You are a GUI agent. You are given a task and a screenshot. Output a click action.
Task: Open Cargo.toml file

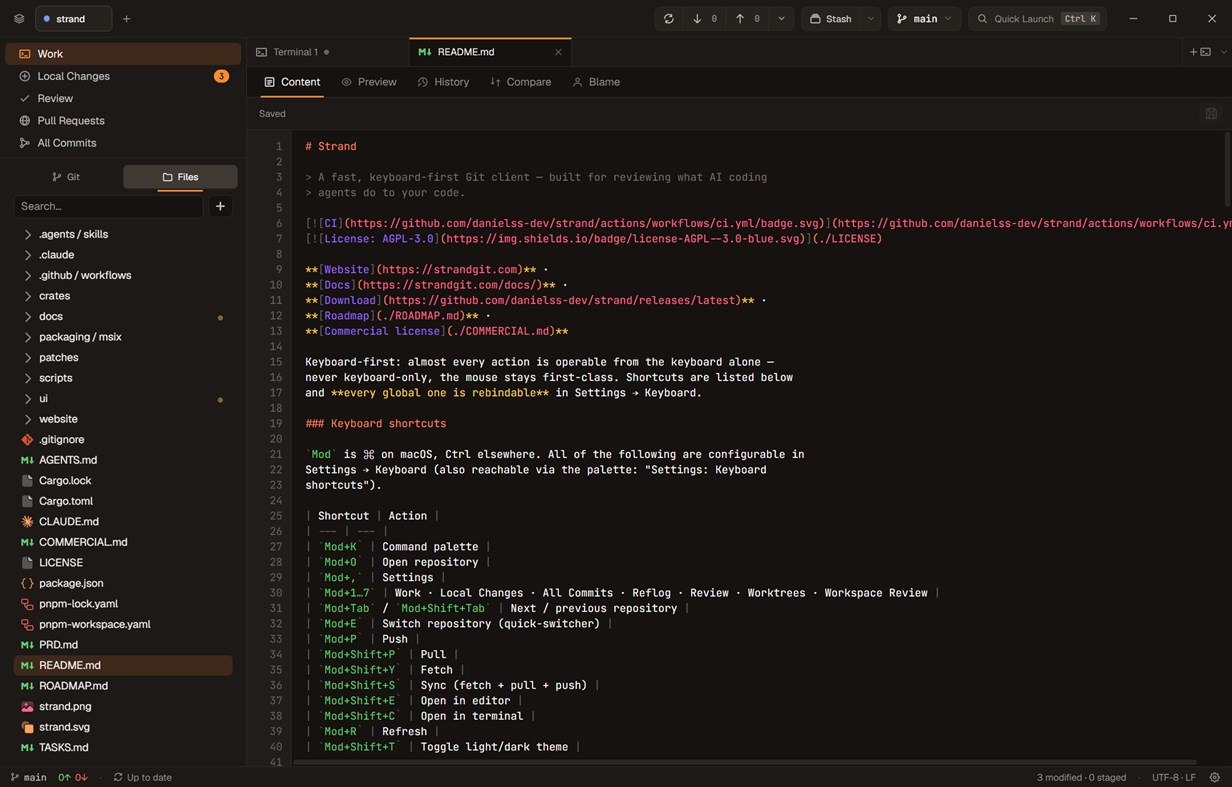pos(123,501)
